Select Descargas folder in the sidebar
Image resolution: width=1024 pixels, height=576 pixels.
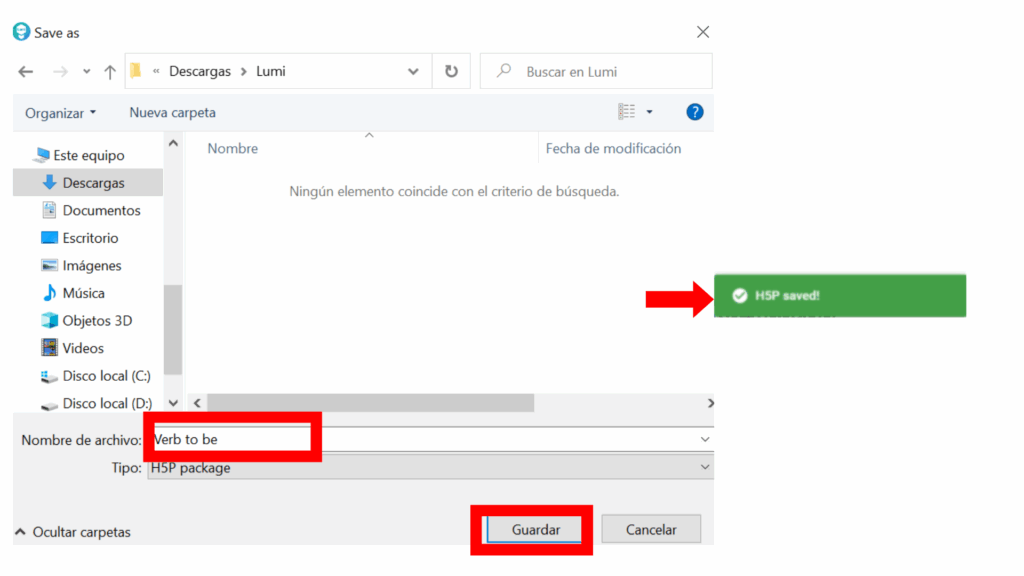point(93,183)
